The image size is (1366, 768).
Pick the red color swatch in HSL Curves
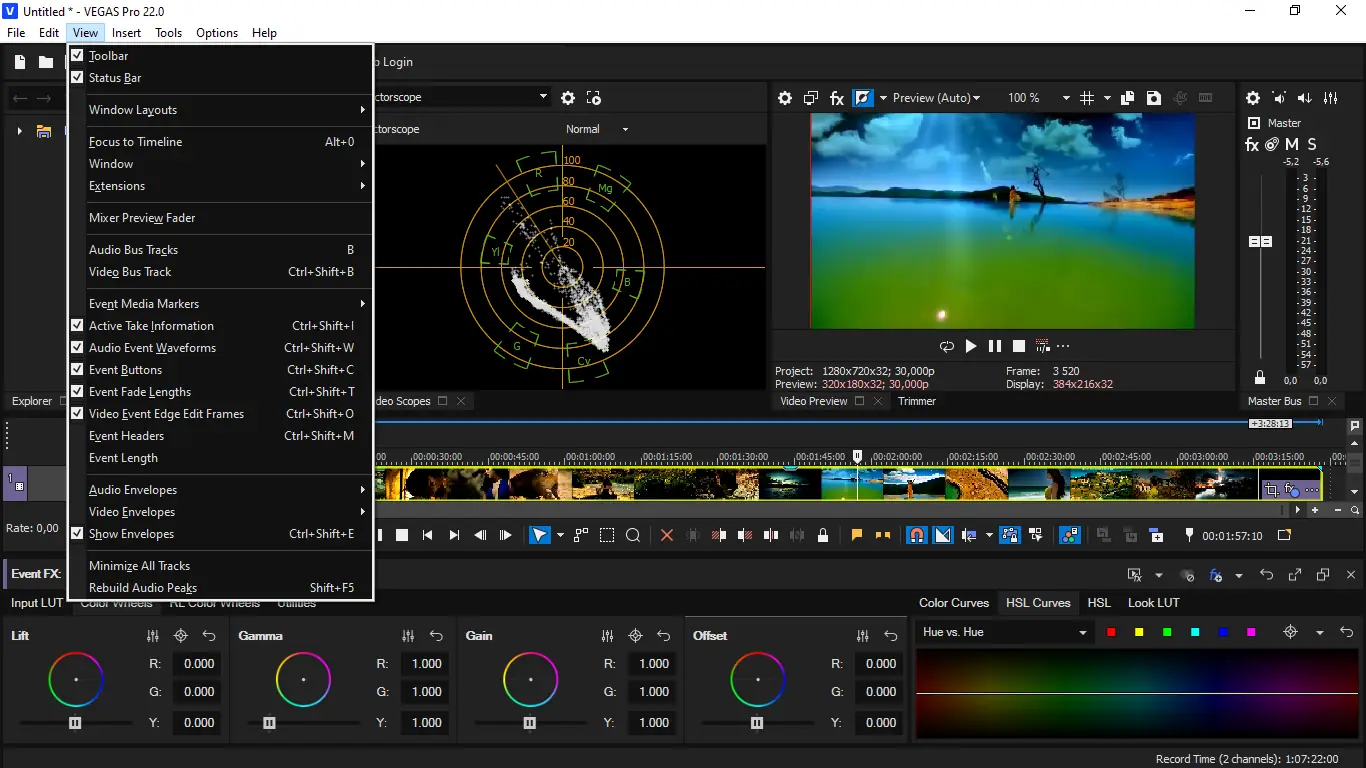click(x=1111, y=632)
